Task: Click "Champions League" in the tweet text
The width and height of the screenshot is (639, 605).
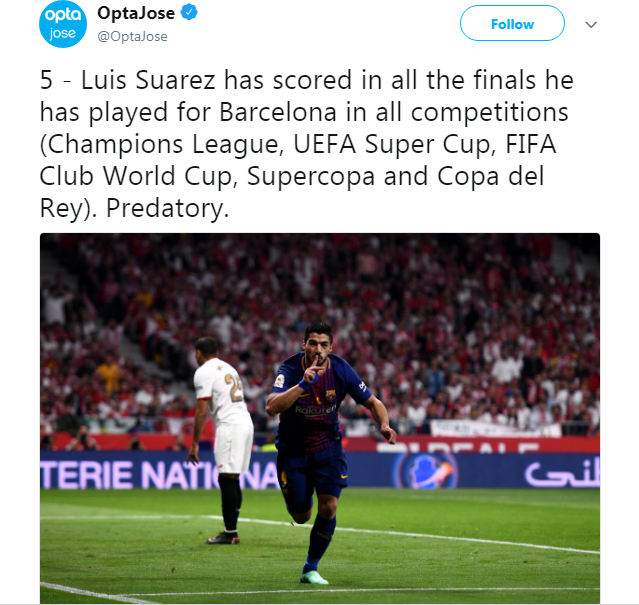Action: pyautogui.click(x=165, y=145)
